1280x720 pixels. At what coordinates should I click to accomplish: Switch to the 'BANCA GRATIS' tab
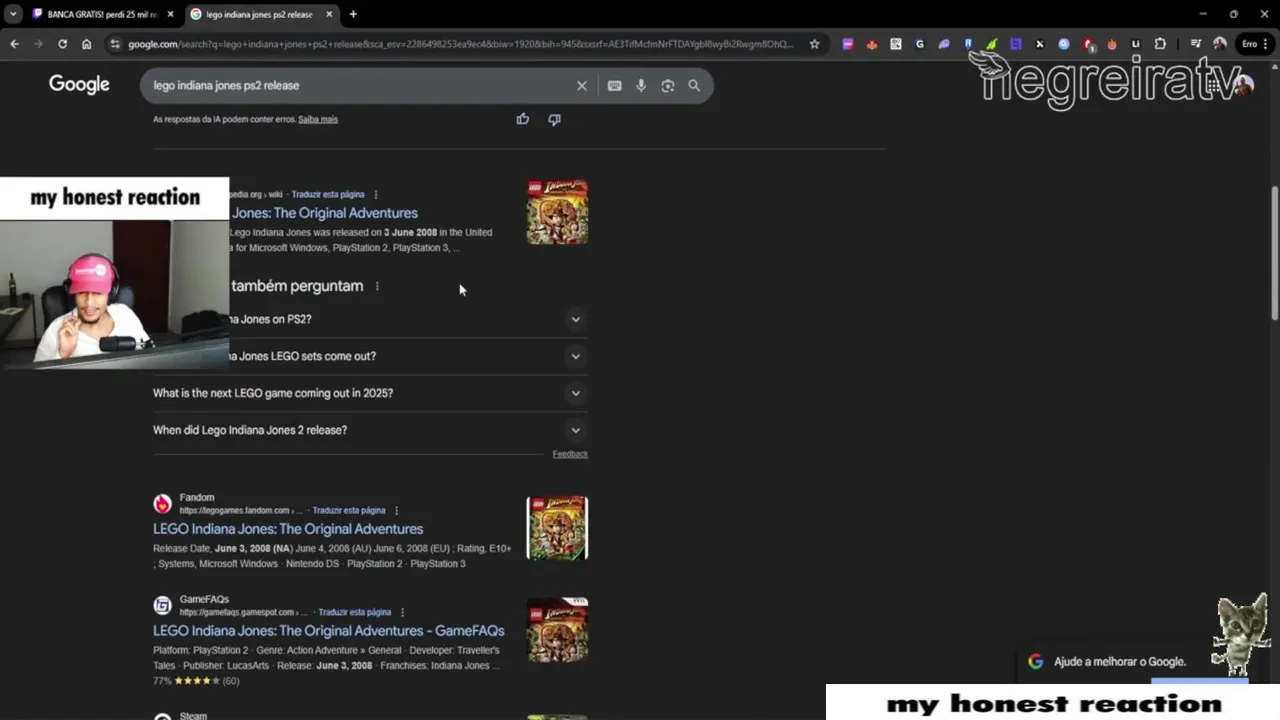[95, 14]
